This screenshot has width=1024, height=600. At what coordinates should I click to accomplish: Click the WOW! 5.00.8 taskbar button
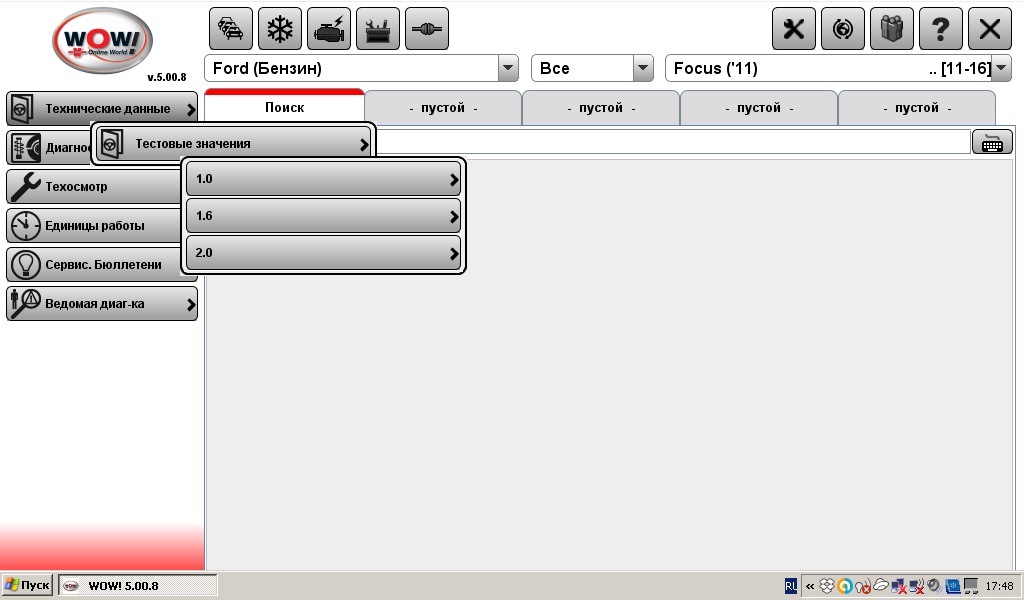pos(138,586)
